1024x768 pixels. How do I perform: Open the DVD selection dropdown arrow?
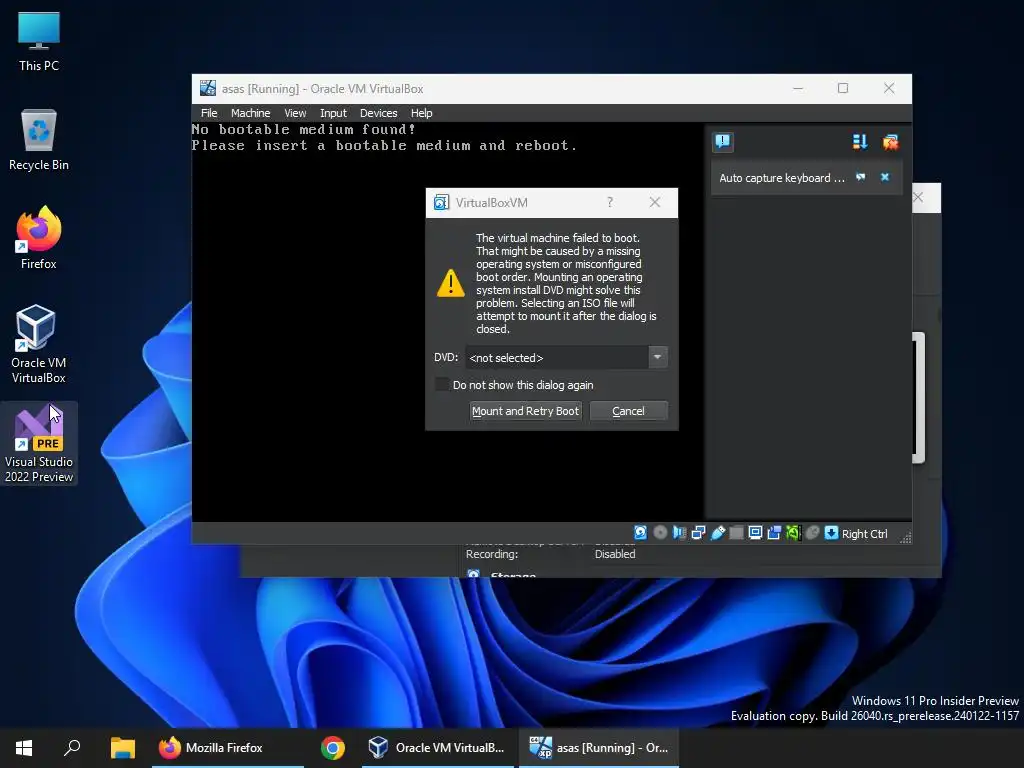pyautogui.click(x=658, y=357)
